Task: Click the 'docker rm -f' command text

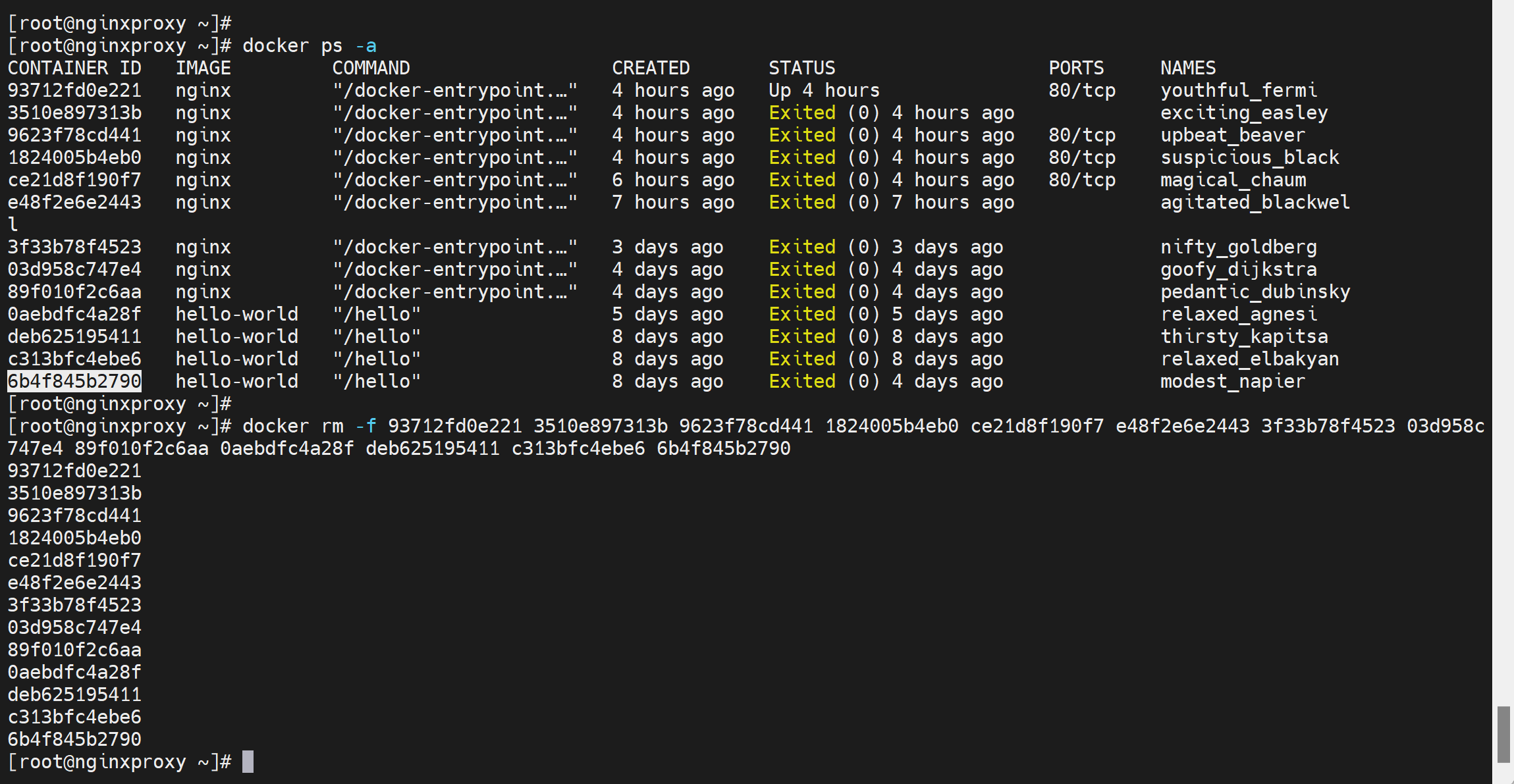Action: [310, 426]
